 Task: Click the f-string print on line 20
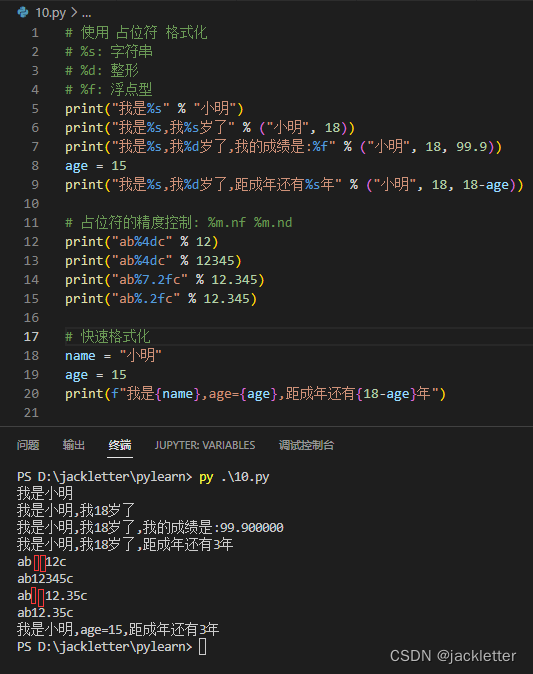pos(256,394)
